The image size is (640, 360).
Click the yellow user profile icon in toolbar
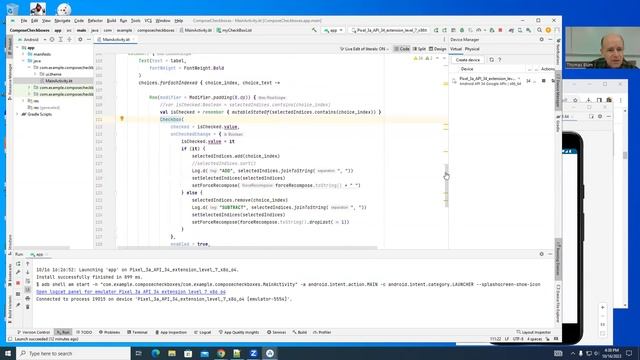[548, 30]
